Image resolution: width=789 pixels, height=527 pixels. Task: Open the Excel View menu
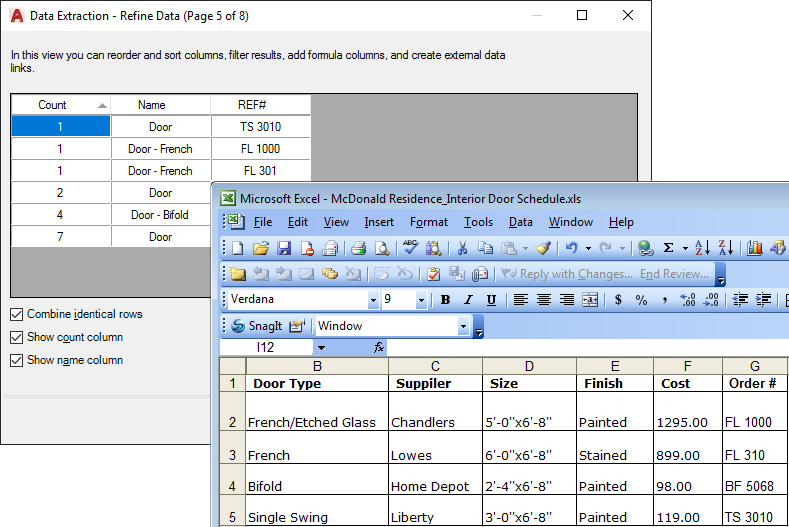click(336, 222)
